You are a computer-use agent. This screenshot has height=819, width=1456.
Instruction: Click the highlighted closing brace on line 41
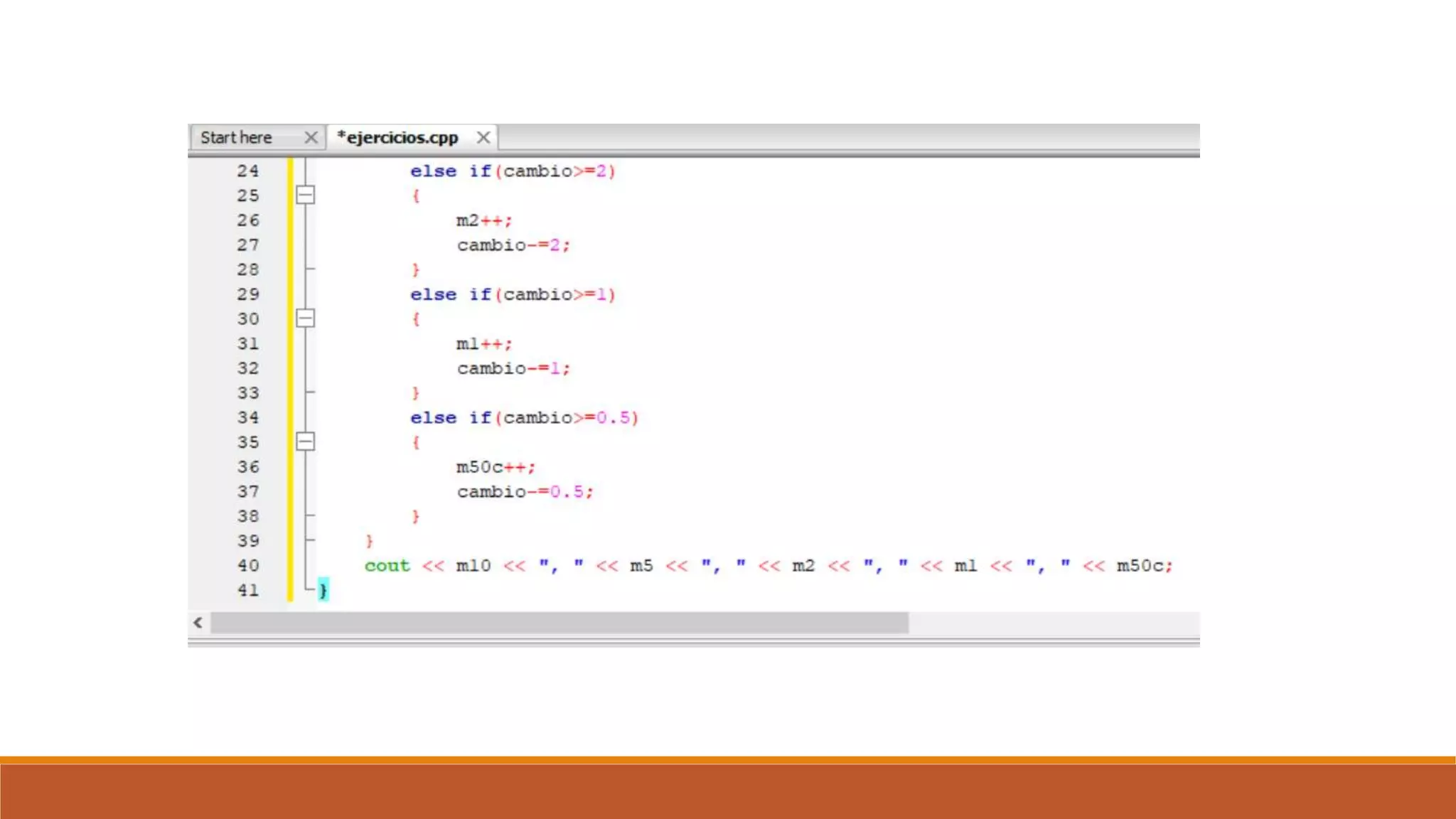point(323,589)
